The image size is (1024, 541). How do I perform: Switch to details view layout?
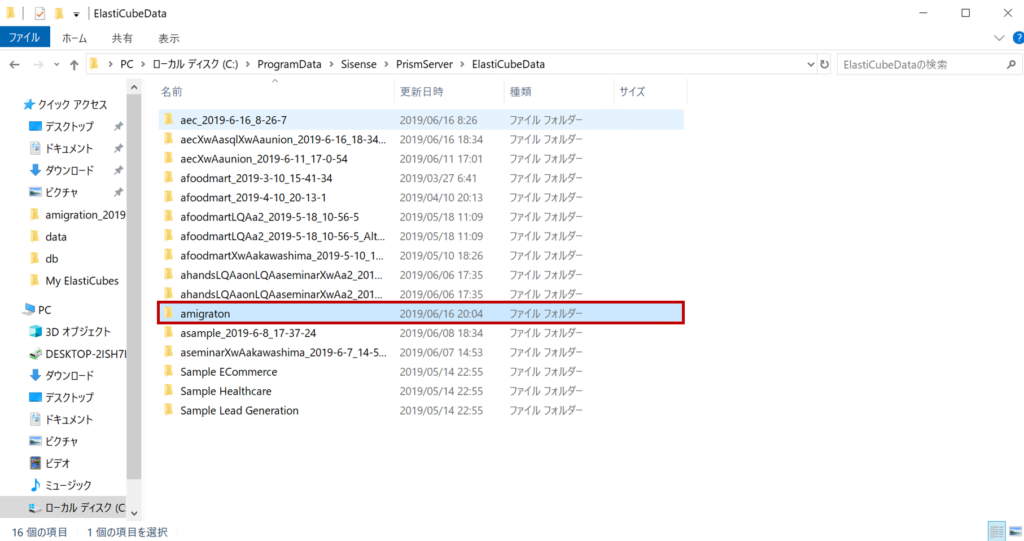pos(996,531)
